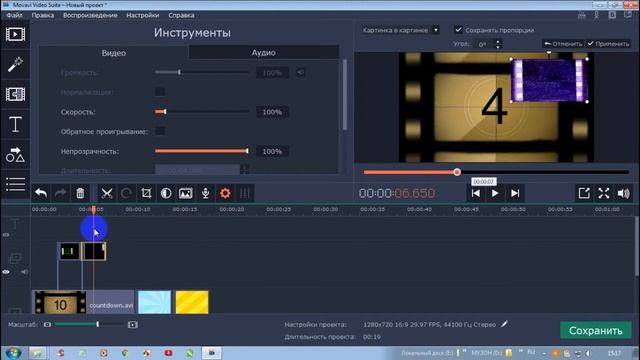
Task: Click the zoom out timeline icon
Action: click(47, 324)
